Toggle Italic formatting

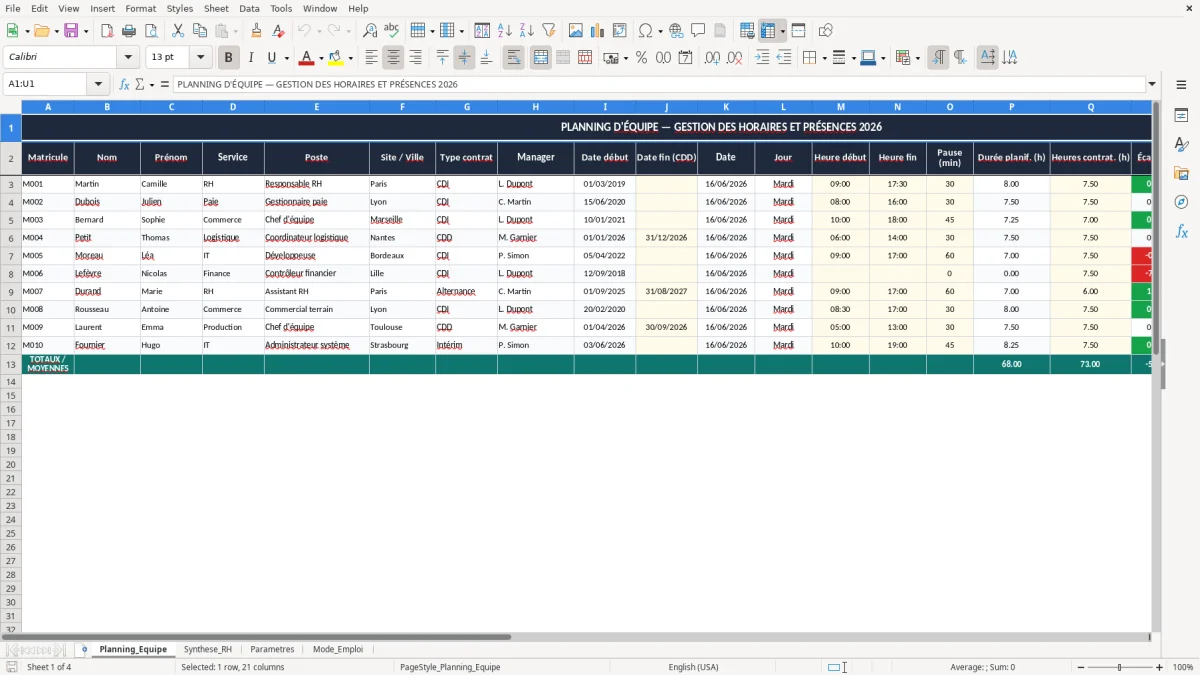[251, 58]
